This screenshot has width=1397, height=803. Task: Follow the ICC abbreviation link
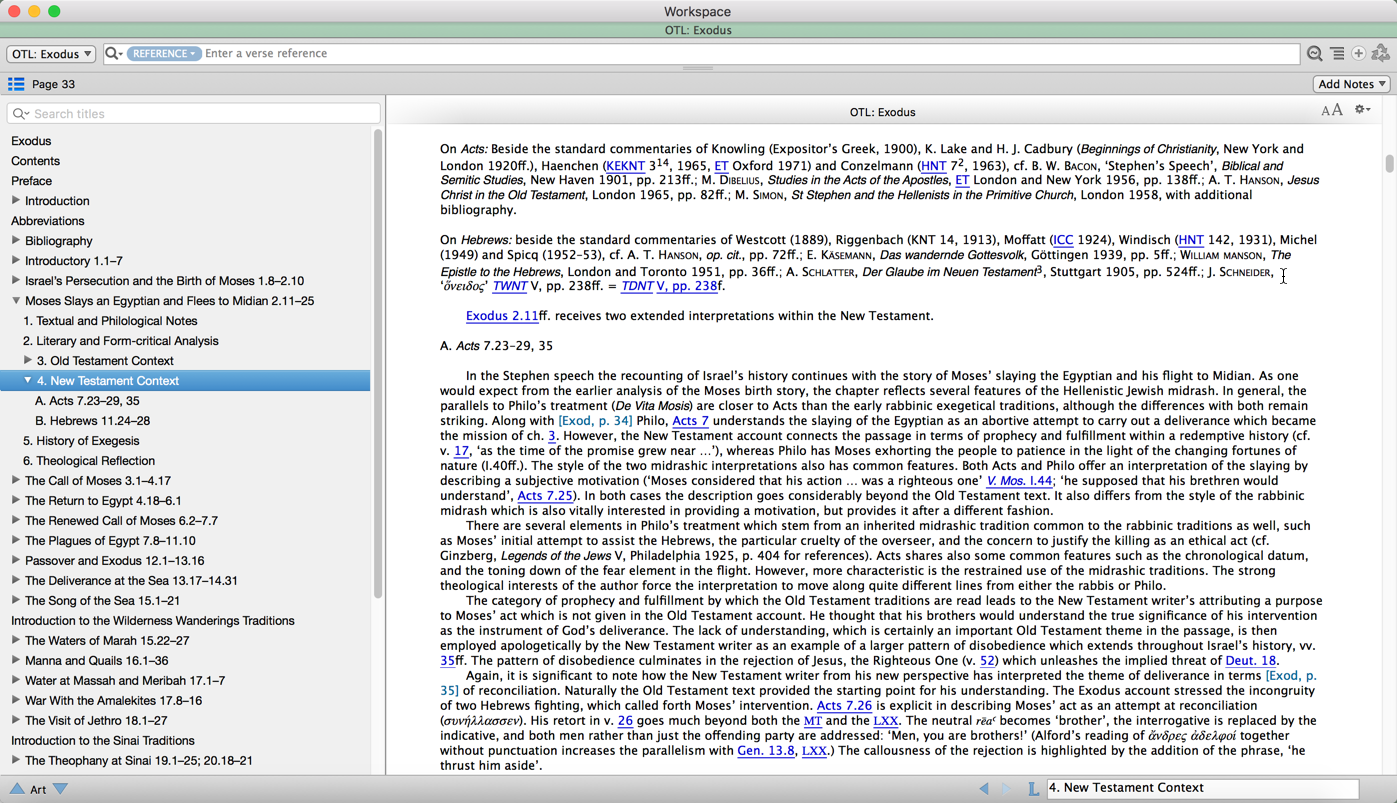tap(1063, 240)
